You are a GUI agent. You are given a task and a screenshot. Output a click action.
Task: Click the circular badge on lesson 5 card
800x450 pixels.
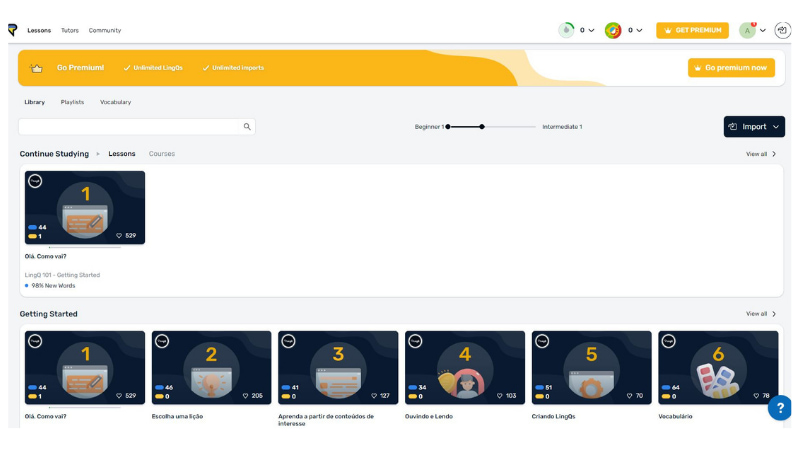(542, 341)
